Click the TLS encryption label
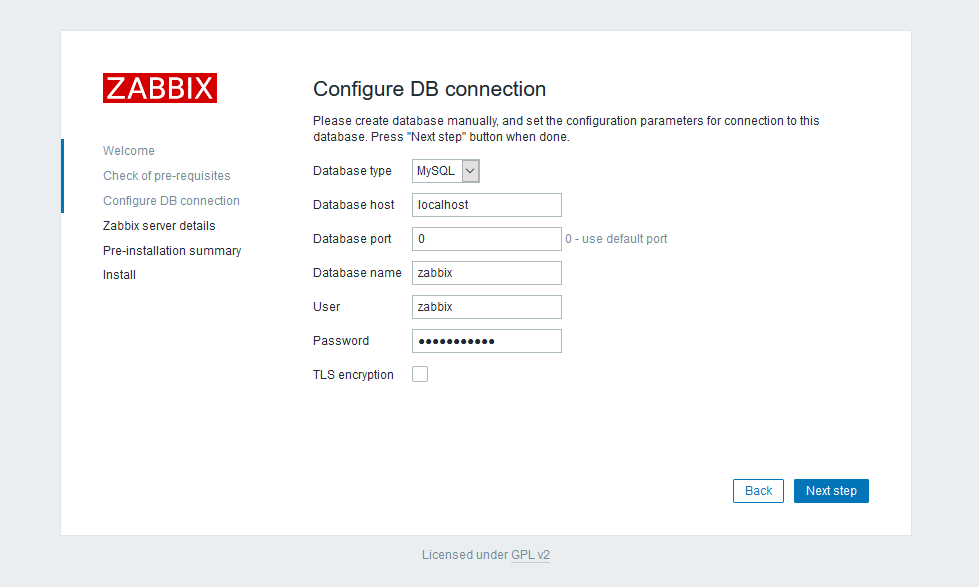979x587 pixels. [x=353, y=375]
